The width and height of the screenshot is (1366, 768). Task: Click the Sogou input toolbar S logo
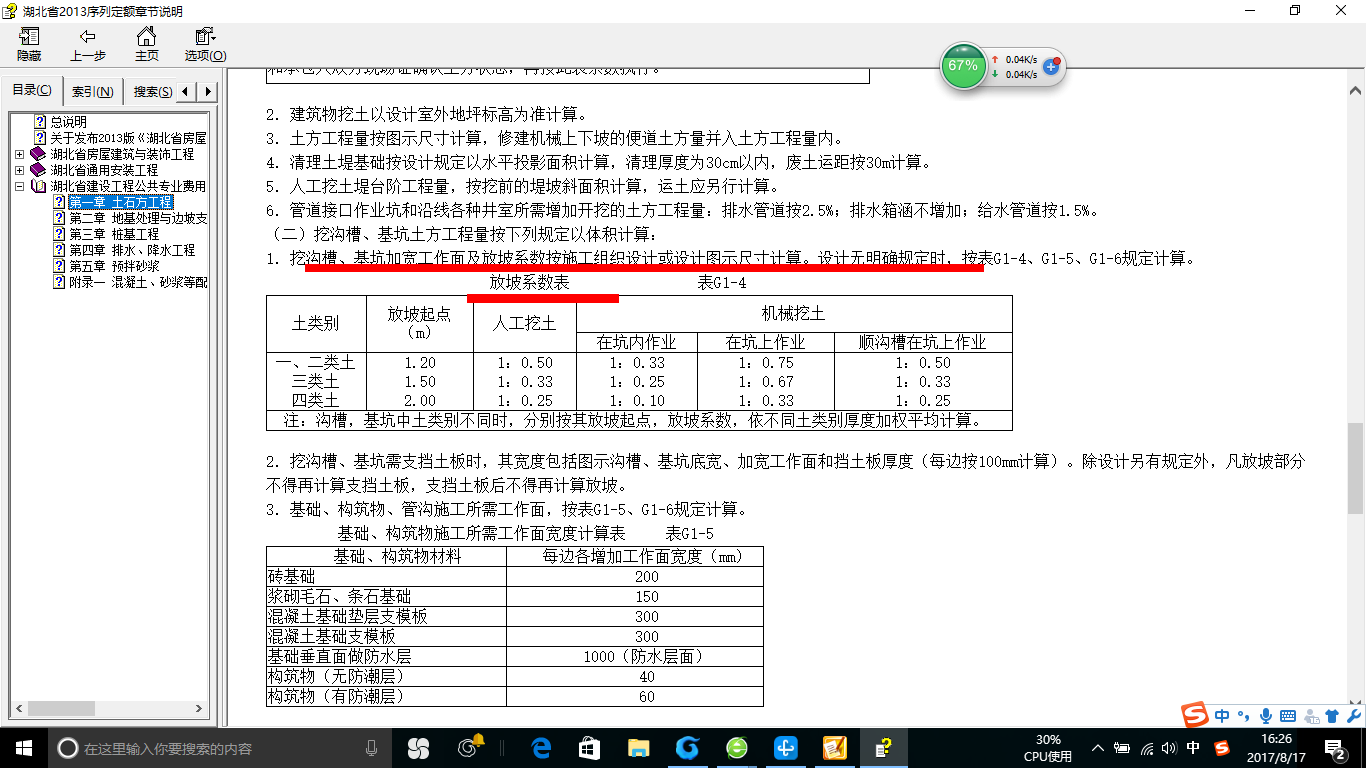1195,715
